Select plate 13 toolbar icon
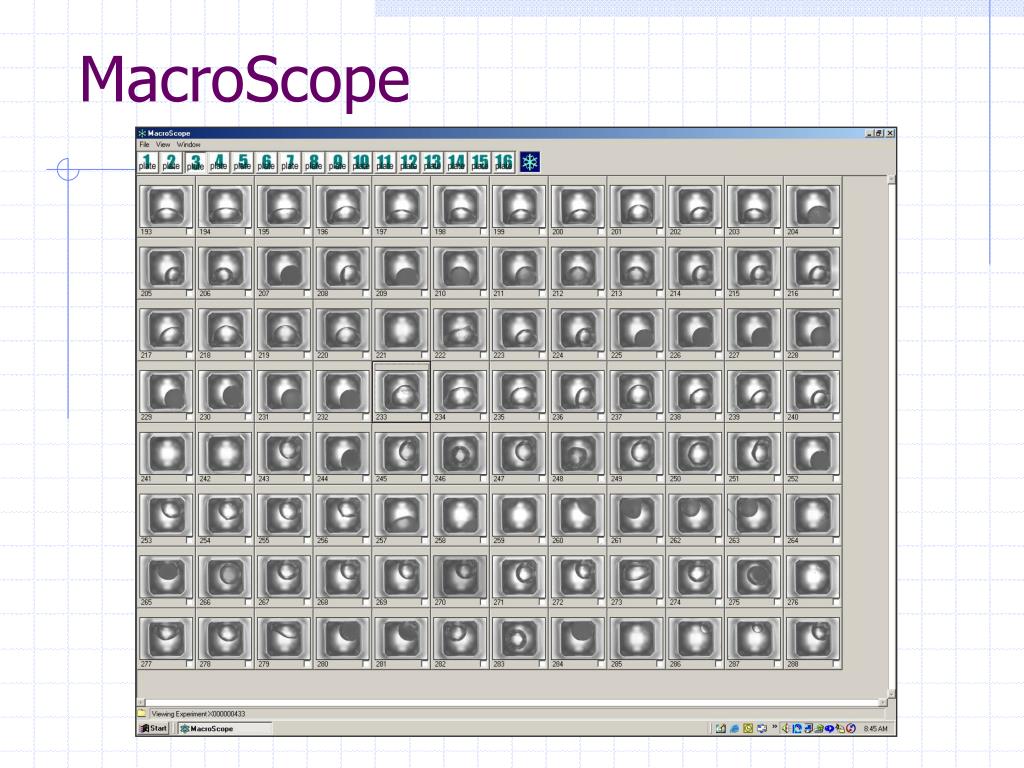The width and height of the screenshot is (1024, 768). (432, 162)
